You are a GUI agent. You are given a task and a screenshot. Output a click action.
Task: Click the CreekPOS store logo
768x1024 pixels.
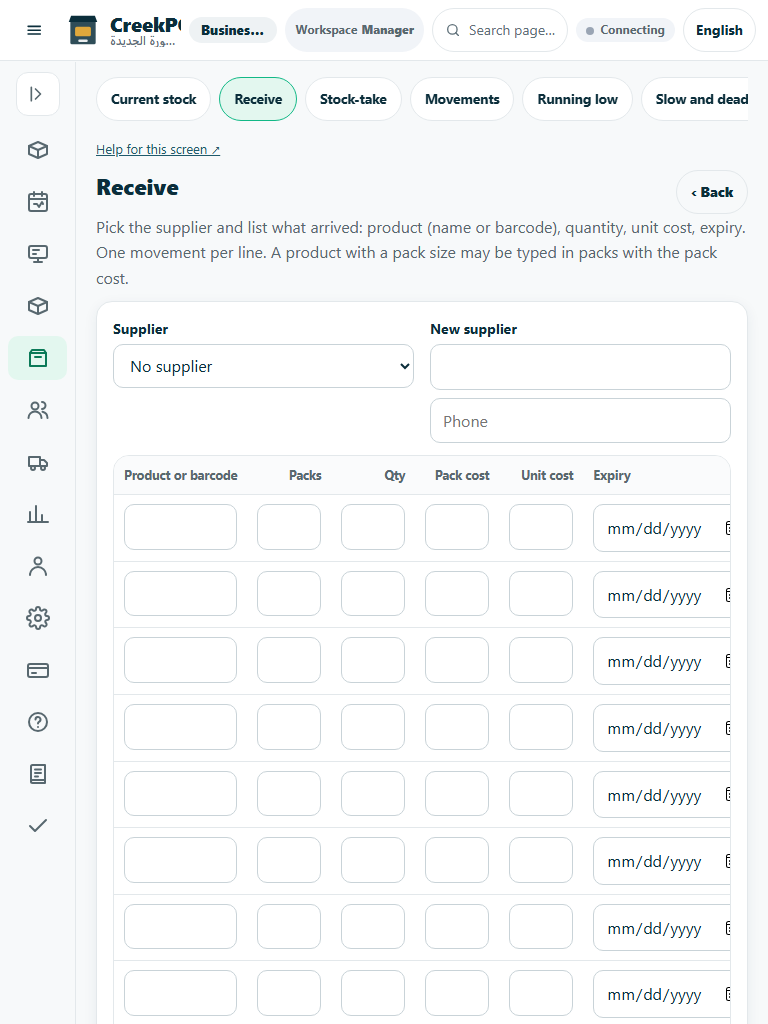[82, 30]
